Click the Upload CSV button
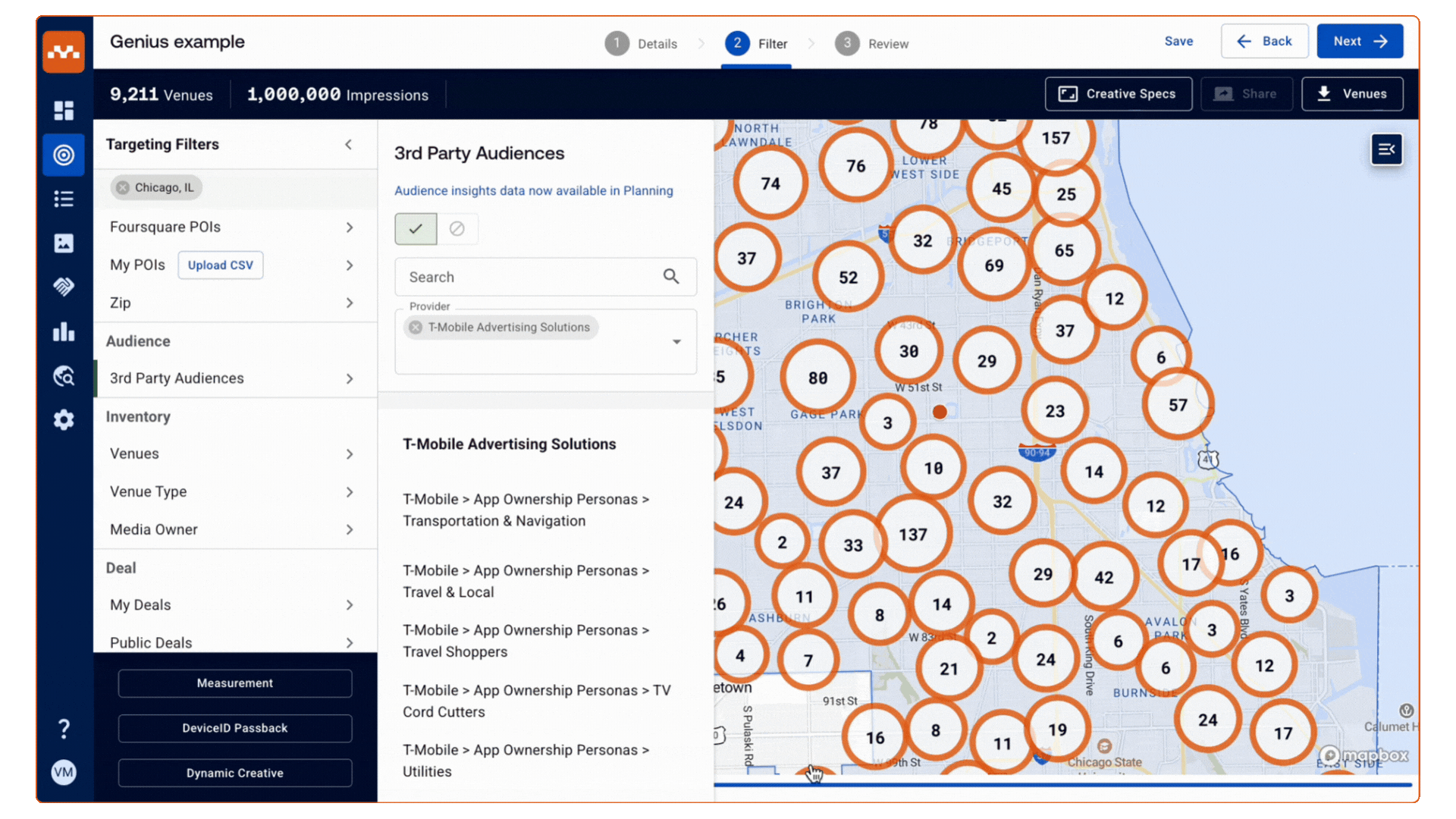Screen dimensions: 1456x819 click(x=221, y=265)
